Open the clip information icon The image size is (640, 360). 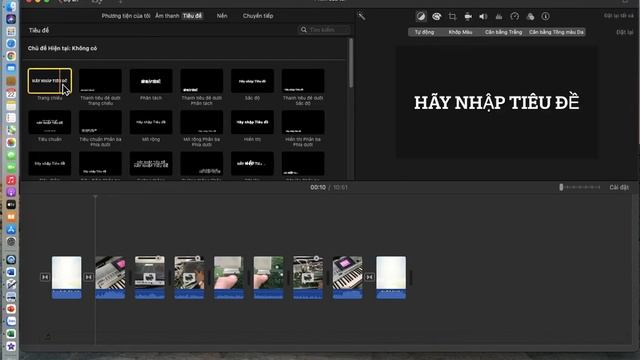click(x=546, y=16)
